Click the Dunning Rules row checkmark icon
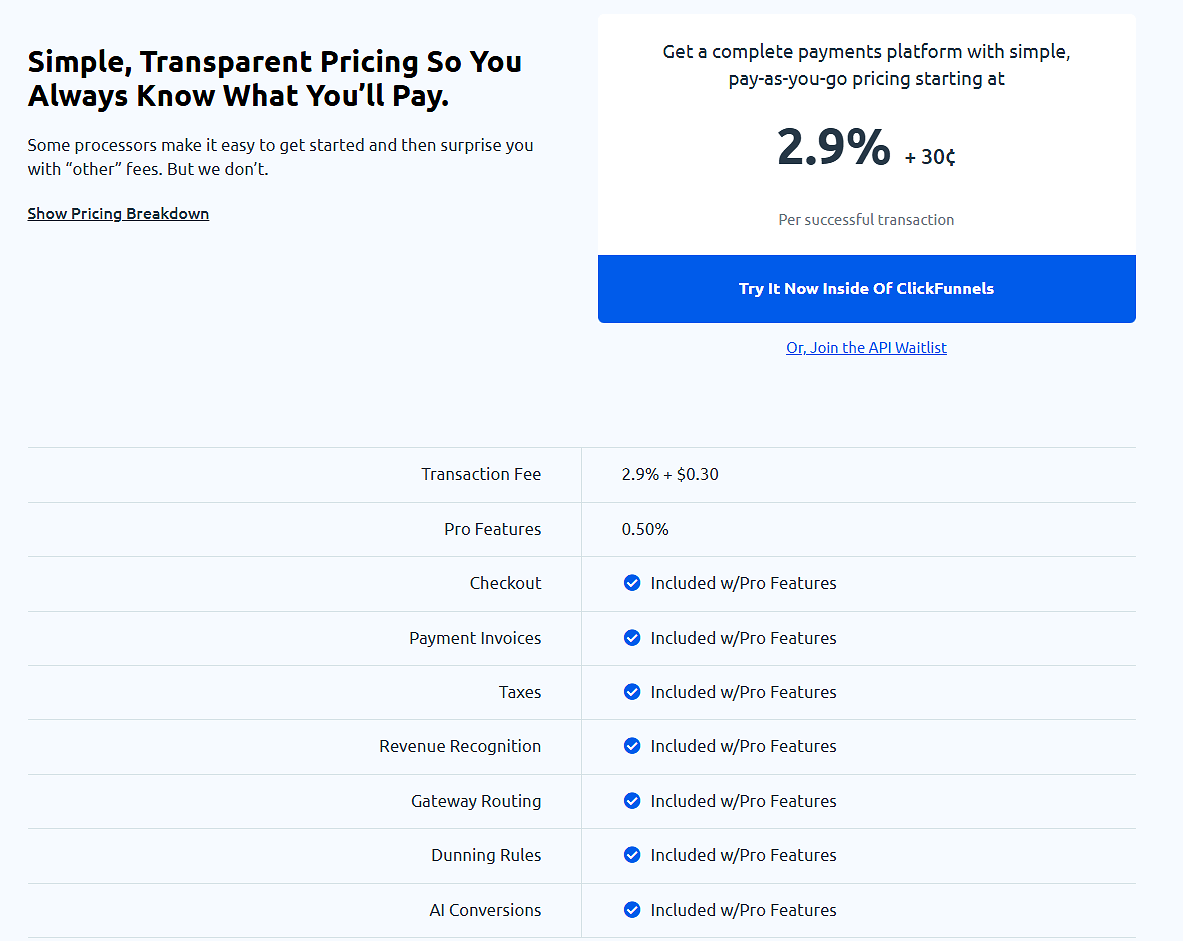This screenshot has width=1183, height=941. [x=632, y=854]
